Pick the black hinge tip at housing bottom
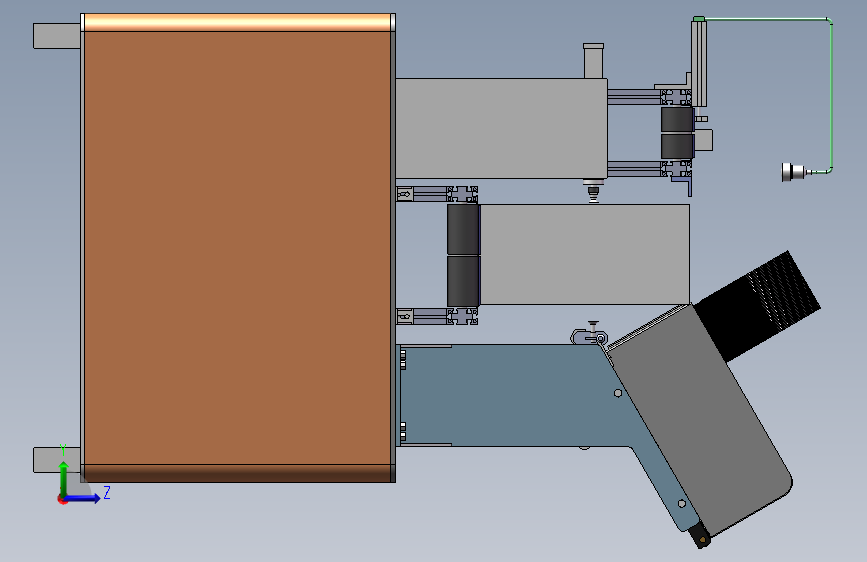Screen dimensions: 867x562 pos(700,537)
